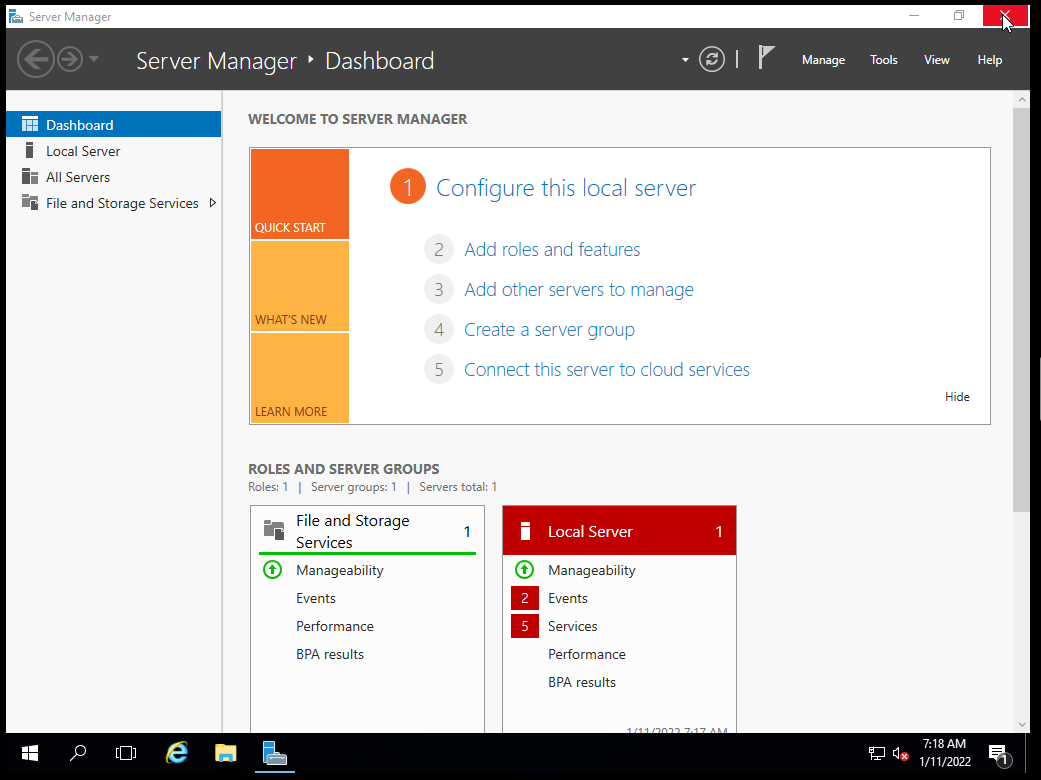Click Connect this server to cloud services
Image resolution: width=1041 pixels, height=780 pixels.
click(x=607, y=369)
